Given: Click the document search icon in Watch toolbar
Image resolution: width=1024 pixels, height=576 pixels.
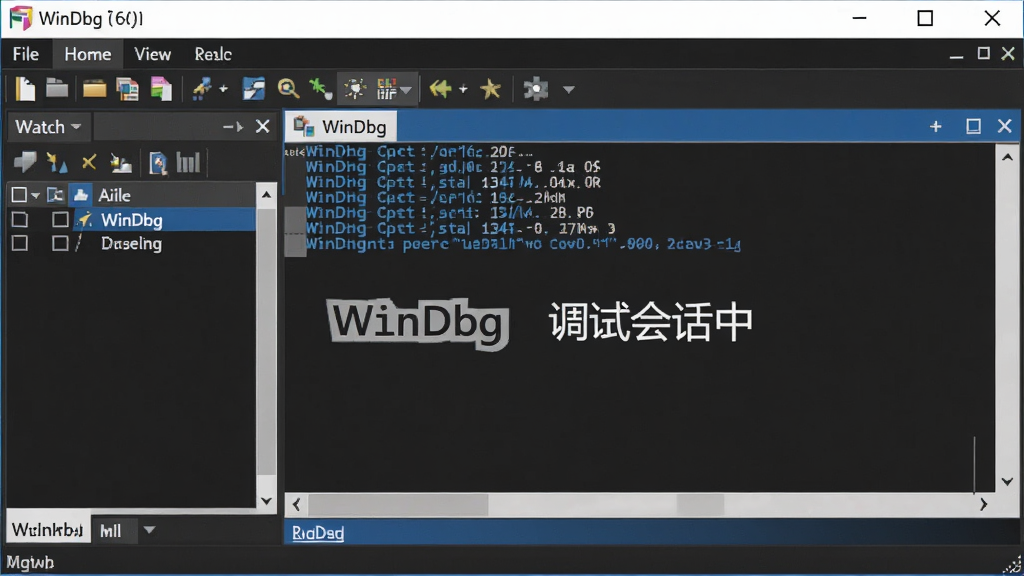Looking at the screenshot, I should coord(157,163).
